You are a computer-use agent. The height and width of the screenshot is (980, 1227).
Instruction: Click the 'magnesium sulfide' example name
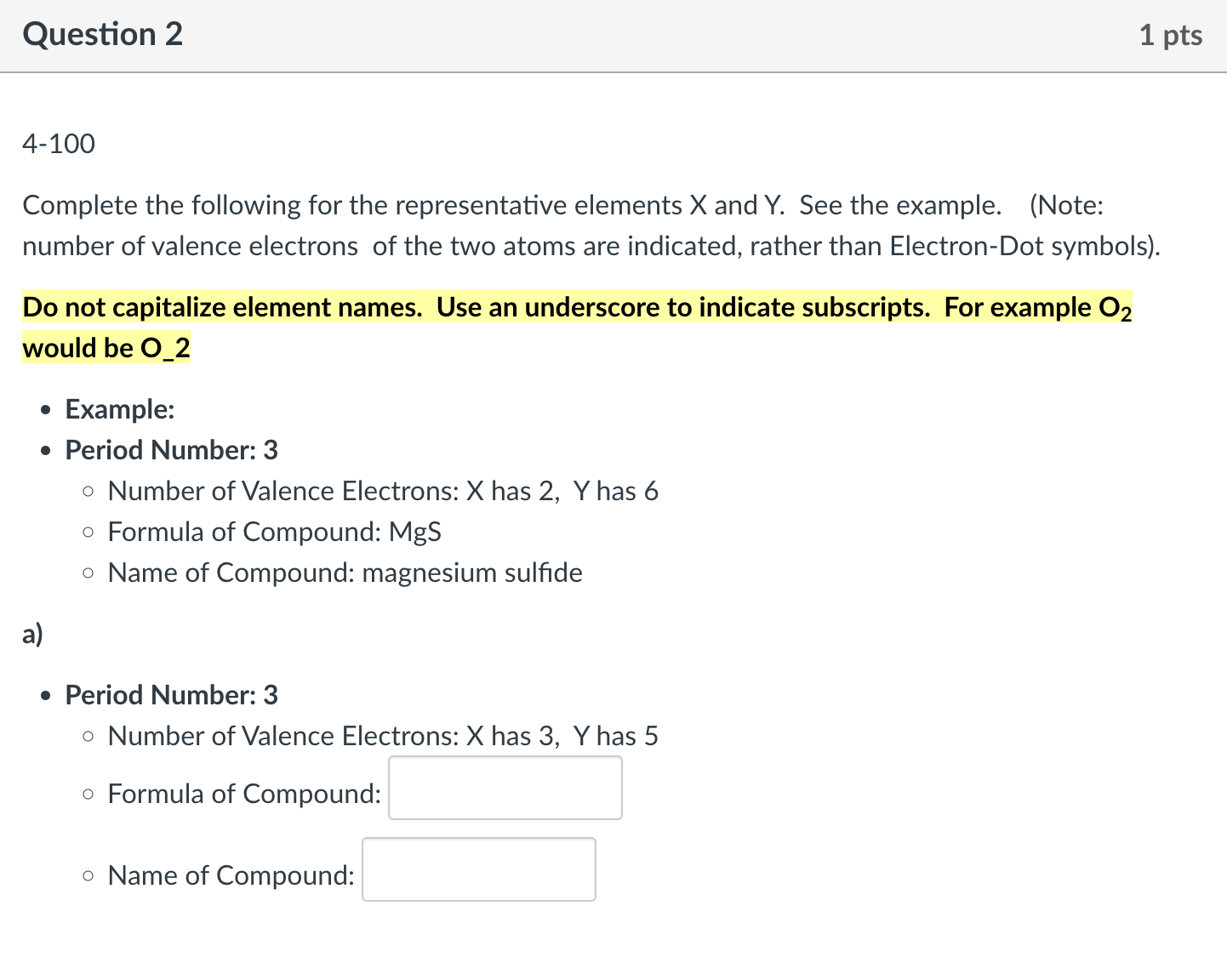coord(472,573)
